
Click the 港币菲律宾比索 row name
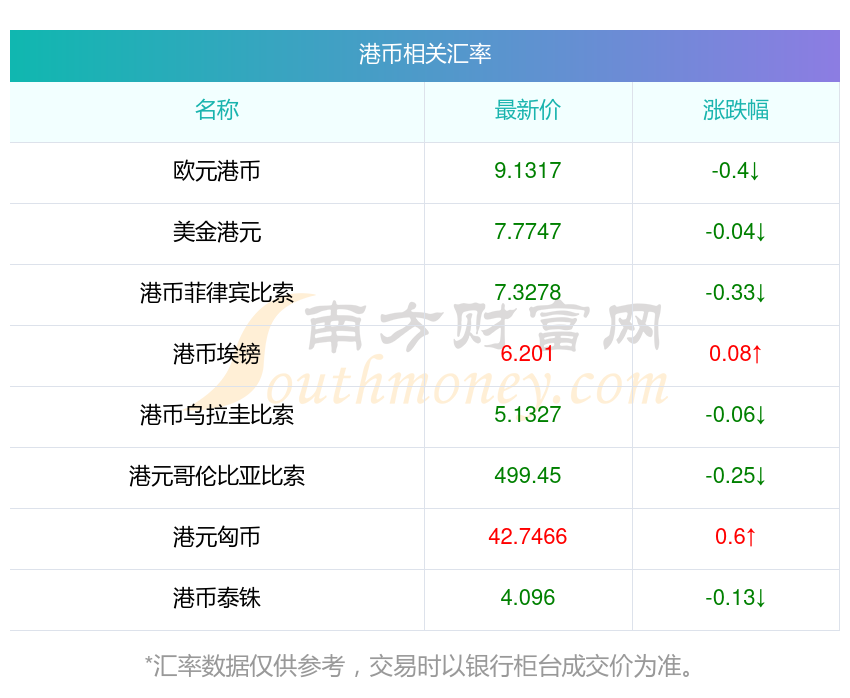coord(217,293)
